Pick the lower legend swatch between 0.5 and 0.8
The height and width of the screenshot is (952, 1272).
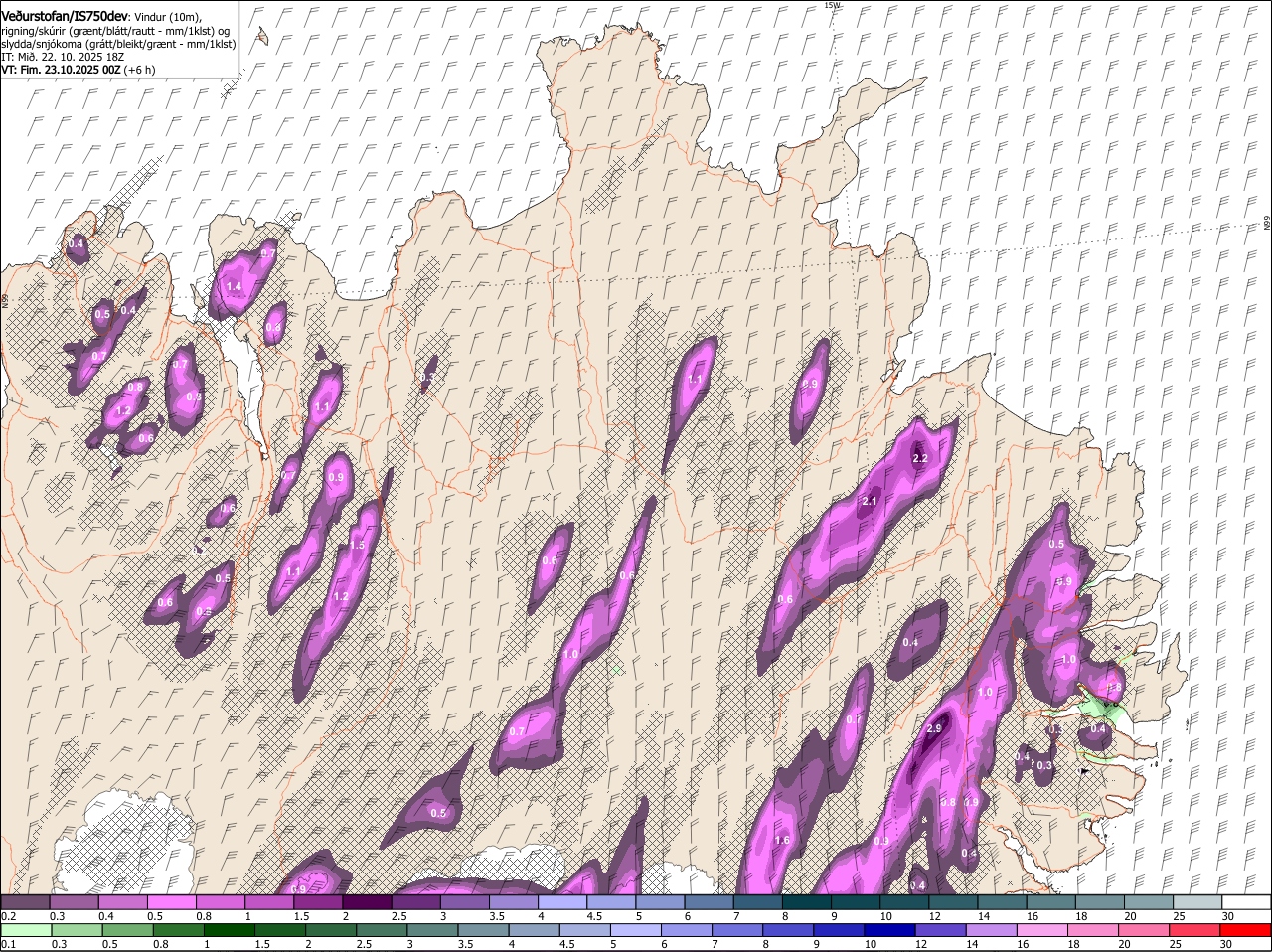(126, 930)
